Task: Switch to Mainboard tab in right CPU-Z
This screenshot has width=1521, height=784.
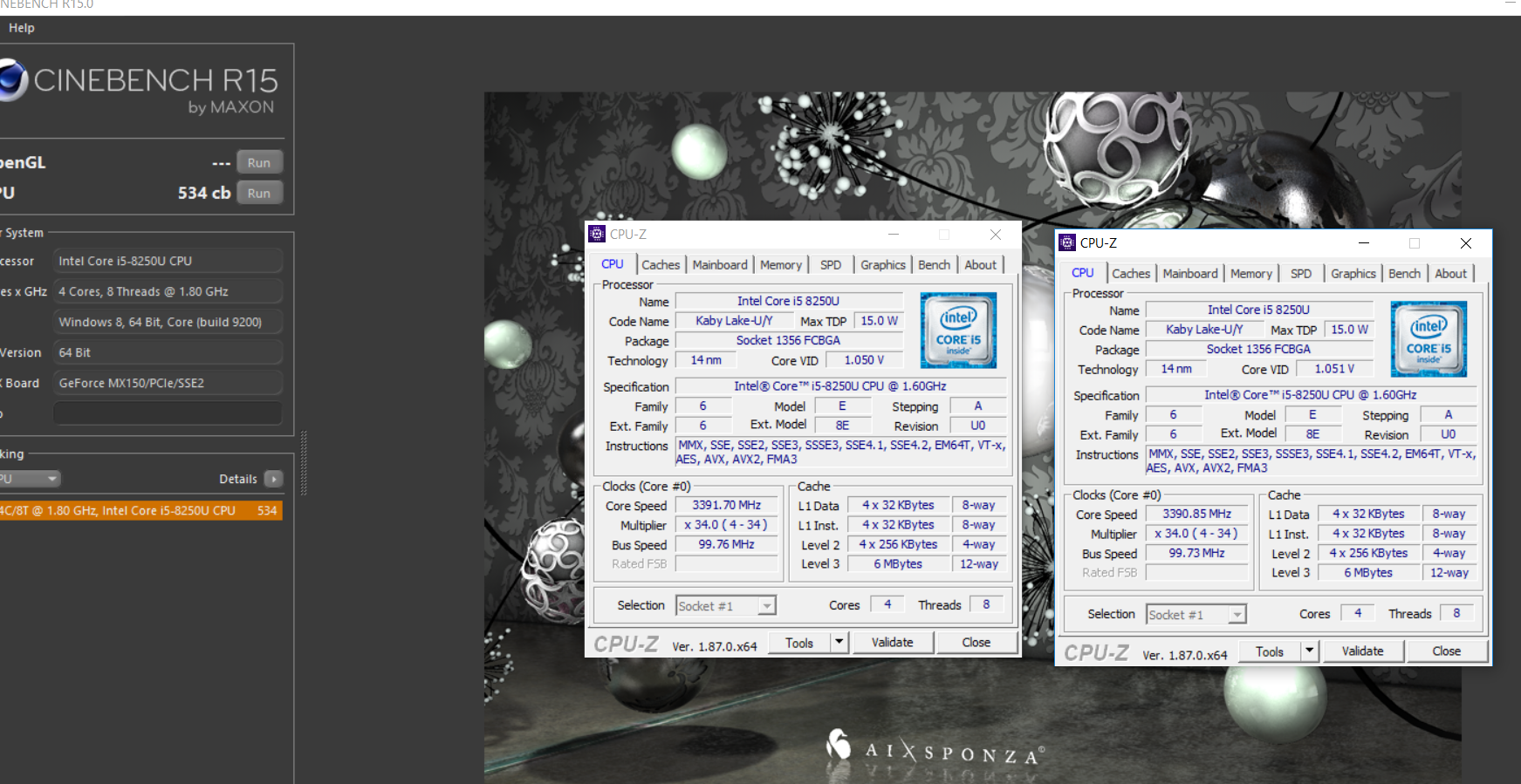Action: pos(1190,274)
